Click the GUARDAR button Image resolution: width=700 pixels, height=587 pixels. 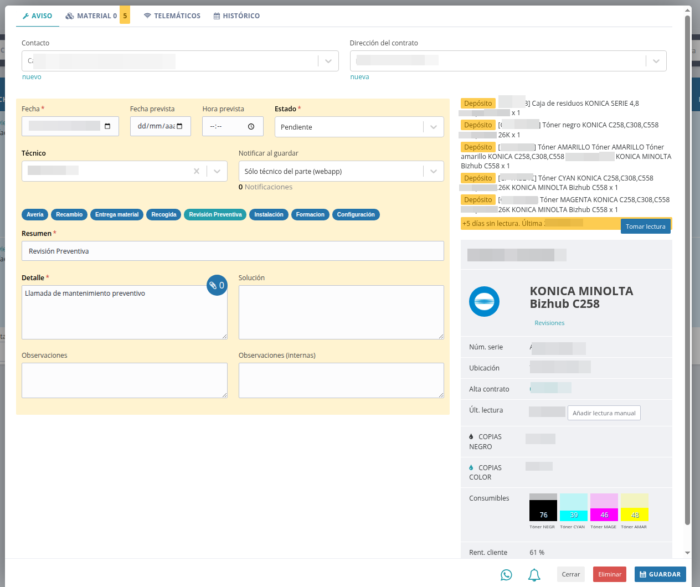point(660,575)
